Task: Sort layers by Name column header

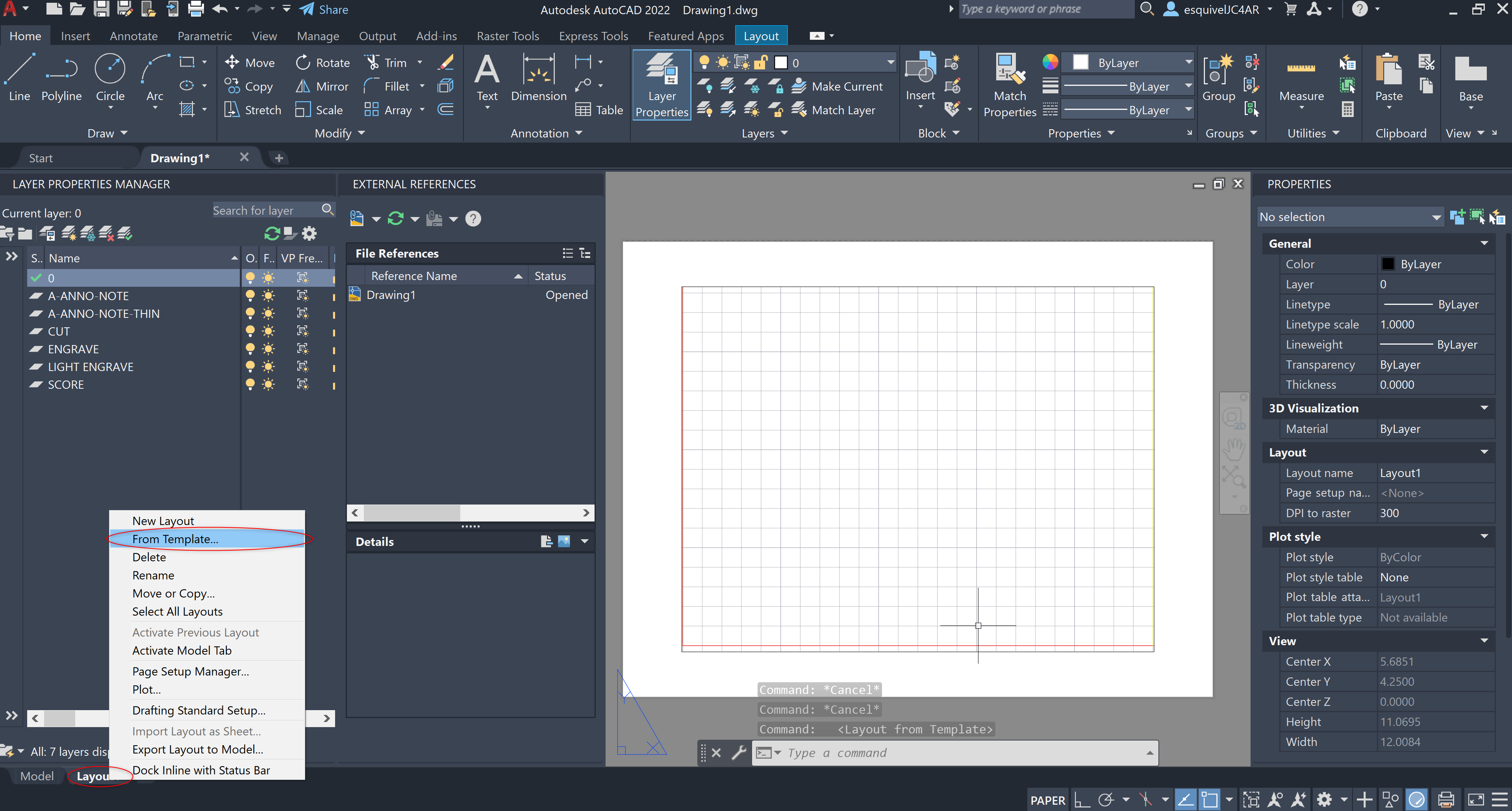Action: (x=142, y=258)
